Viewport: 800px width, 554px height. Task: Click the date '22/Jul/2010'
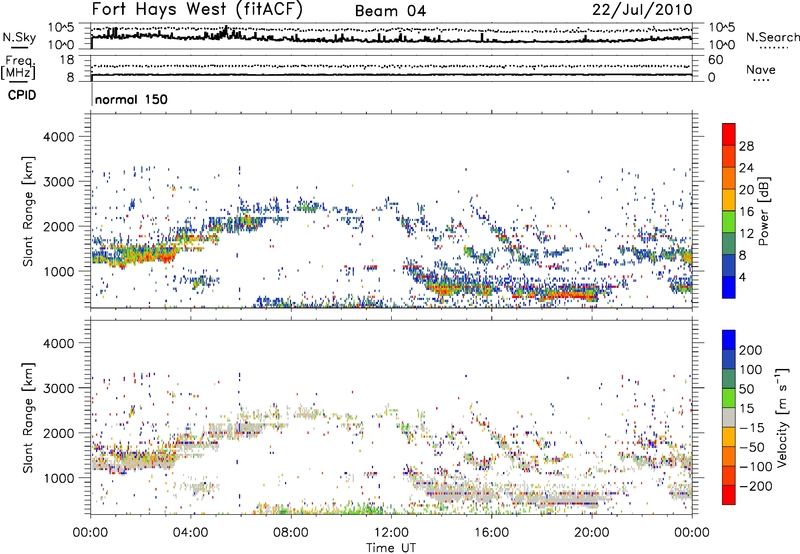(x=642, y=10)
